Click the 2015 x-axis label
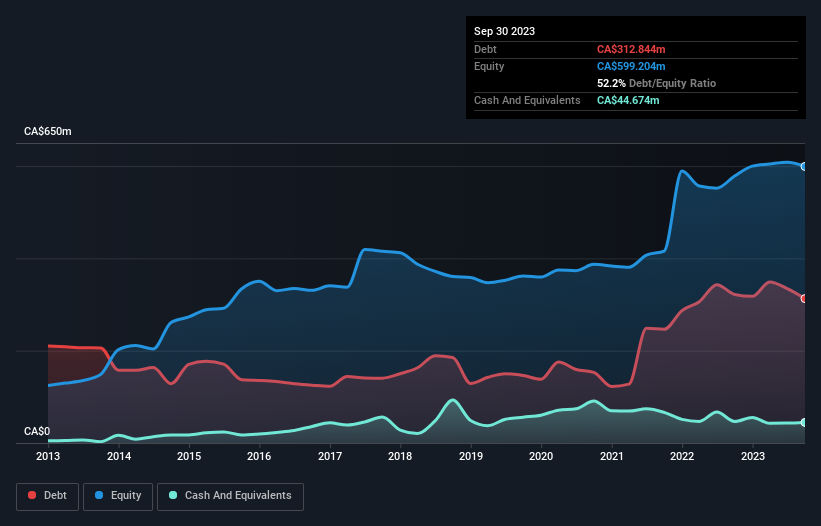Viewport: 821px width, 526px height. 189,456
